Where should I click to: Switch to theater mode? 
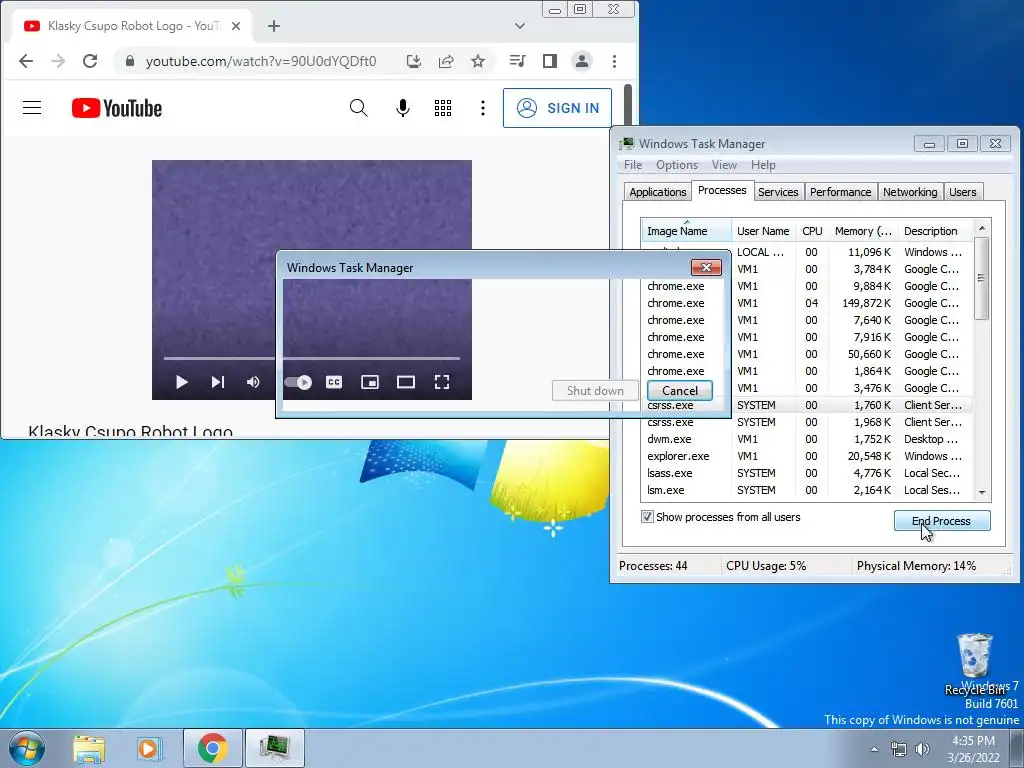coord(406,382)
